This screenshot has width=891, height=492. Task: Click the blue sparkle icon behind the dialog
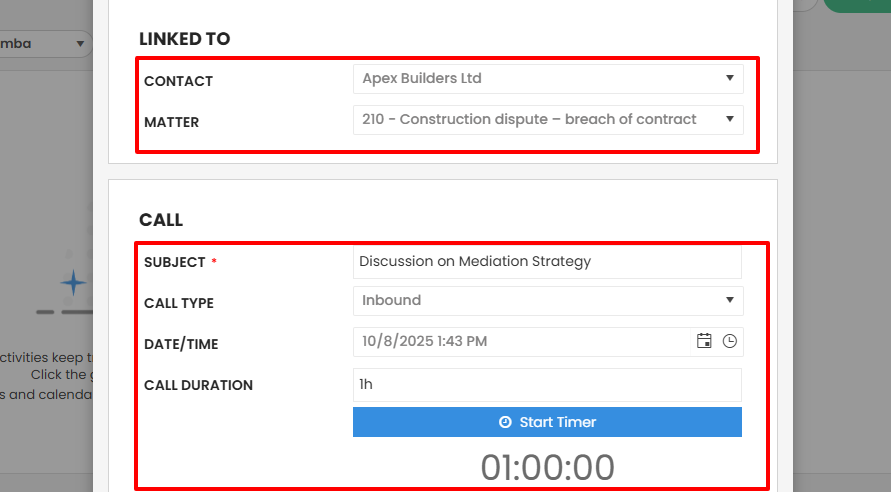74,283
